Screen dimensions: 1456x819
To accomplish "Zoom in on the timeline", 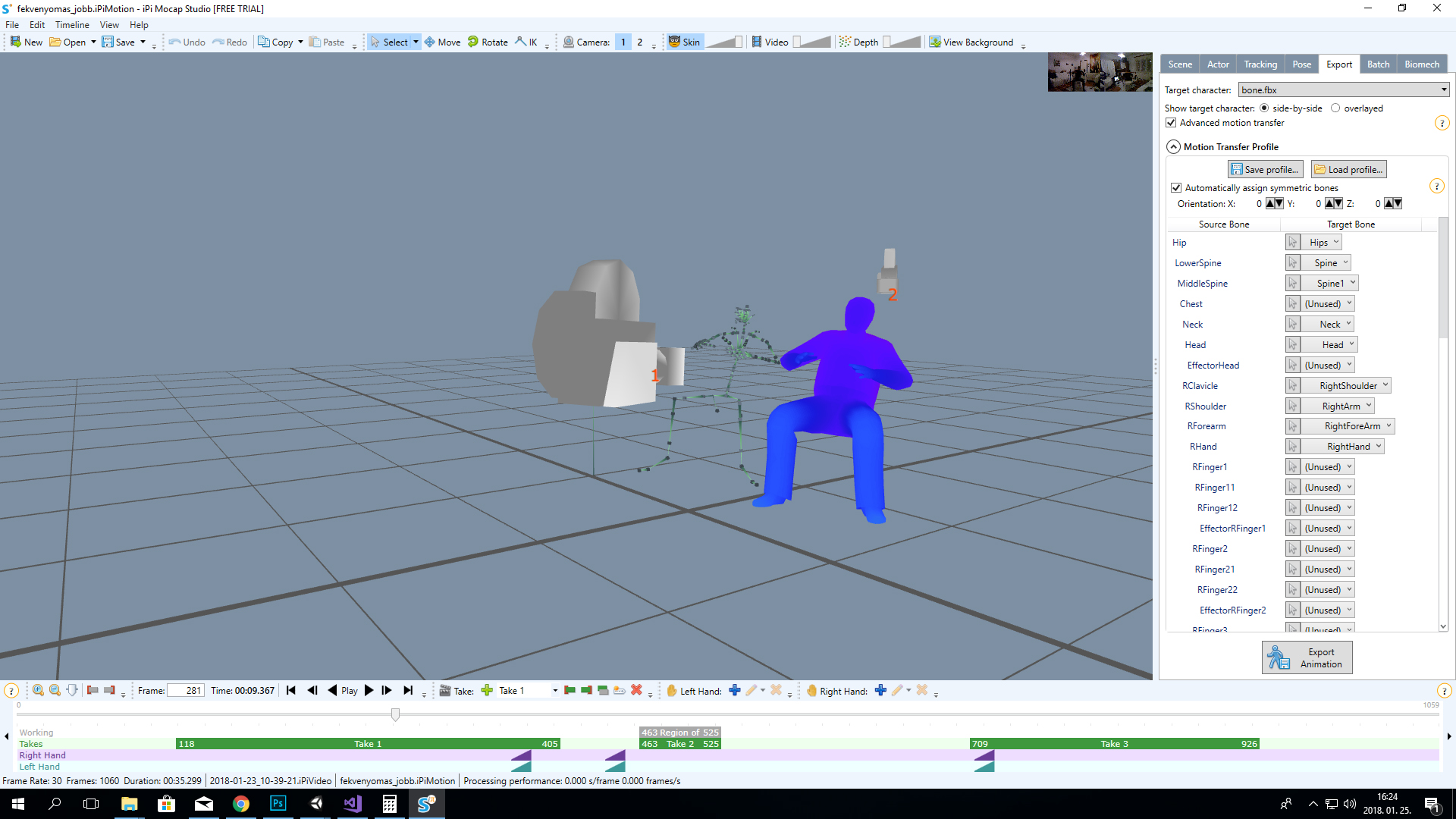I will point(38,690).
